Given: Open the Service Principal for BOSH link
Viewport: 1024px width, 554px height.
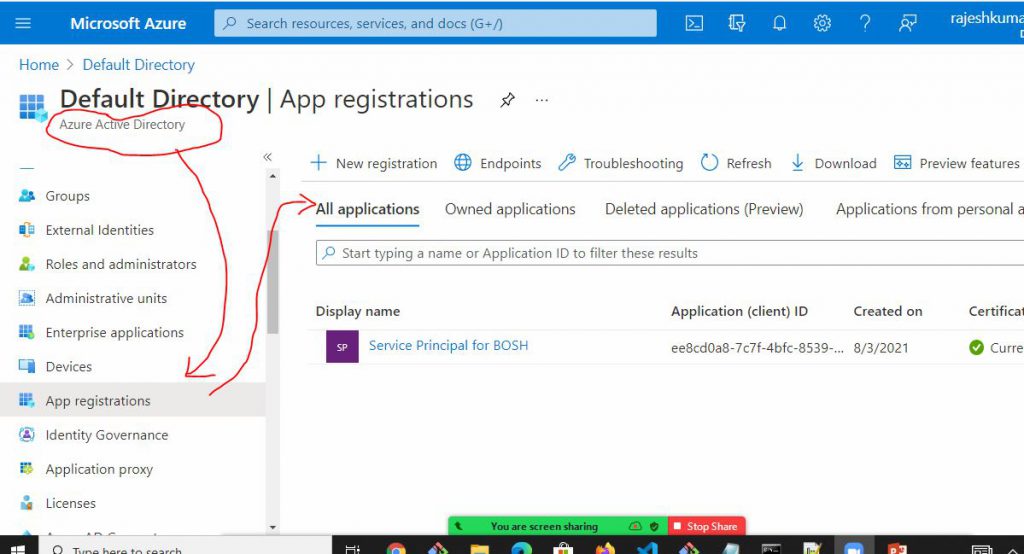Looking at the screenshot, I should point(448,345).
